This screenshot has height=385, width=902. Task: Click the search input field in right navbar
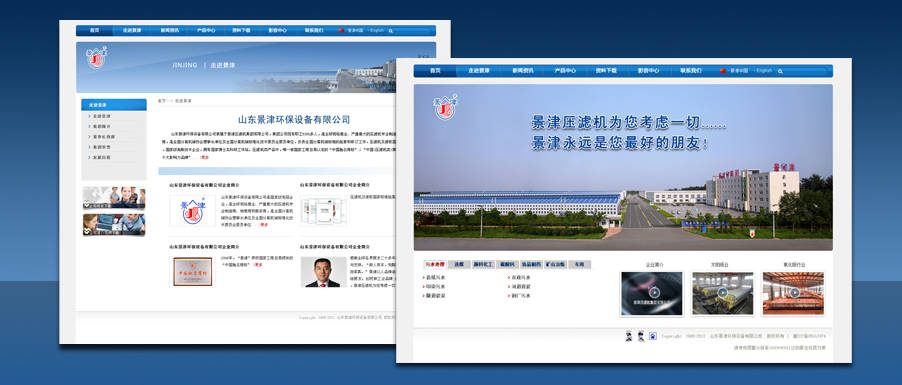coord(805,71)
